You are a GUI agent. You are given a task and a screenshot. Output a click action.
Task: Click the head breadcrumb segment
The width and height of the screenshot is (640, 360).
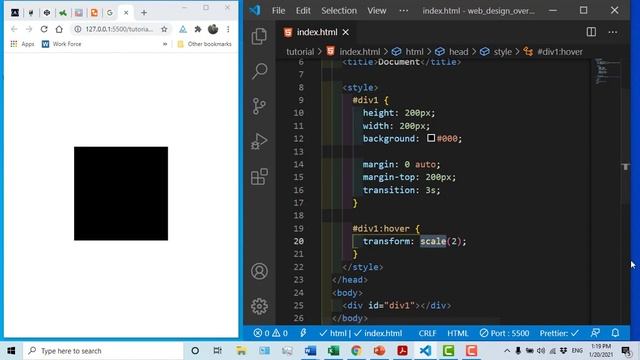(458, 52)
